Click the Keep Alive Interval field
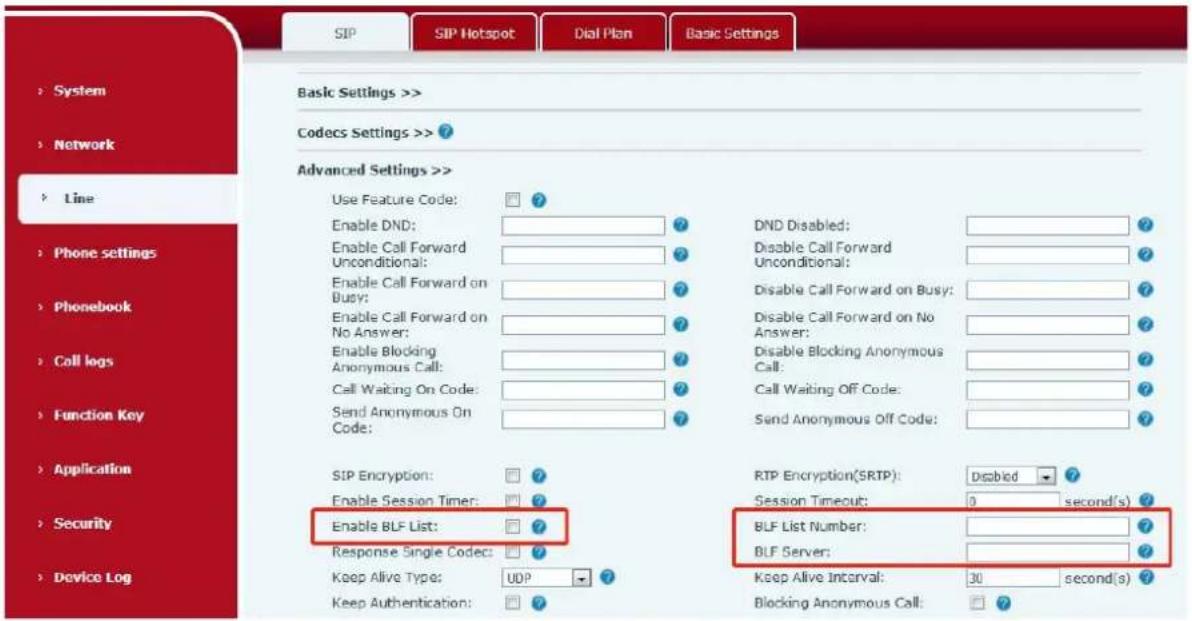This screenshot has height=621, width=1192. coord(1013,578)
